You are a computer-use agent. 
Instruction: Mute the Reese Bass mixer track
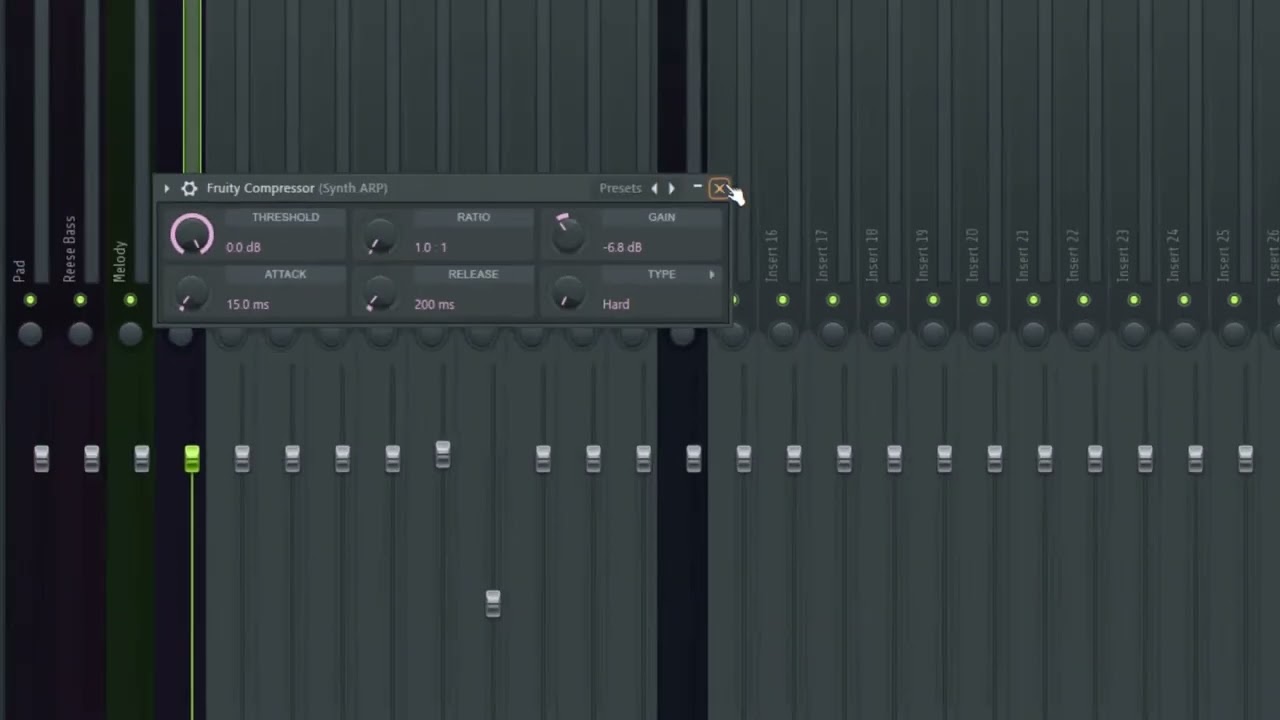click(80, 300)
